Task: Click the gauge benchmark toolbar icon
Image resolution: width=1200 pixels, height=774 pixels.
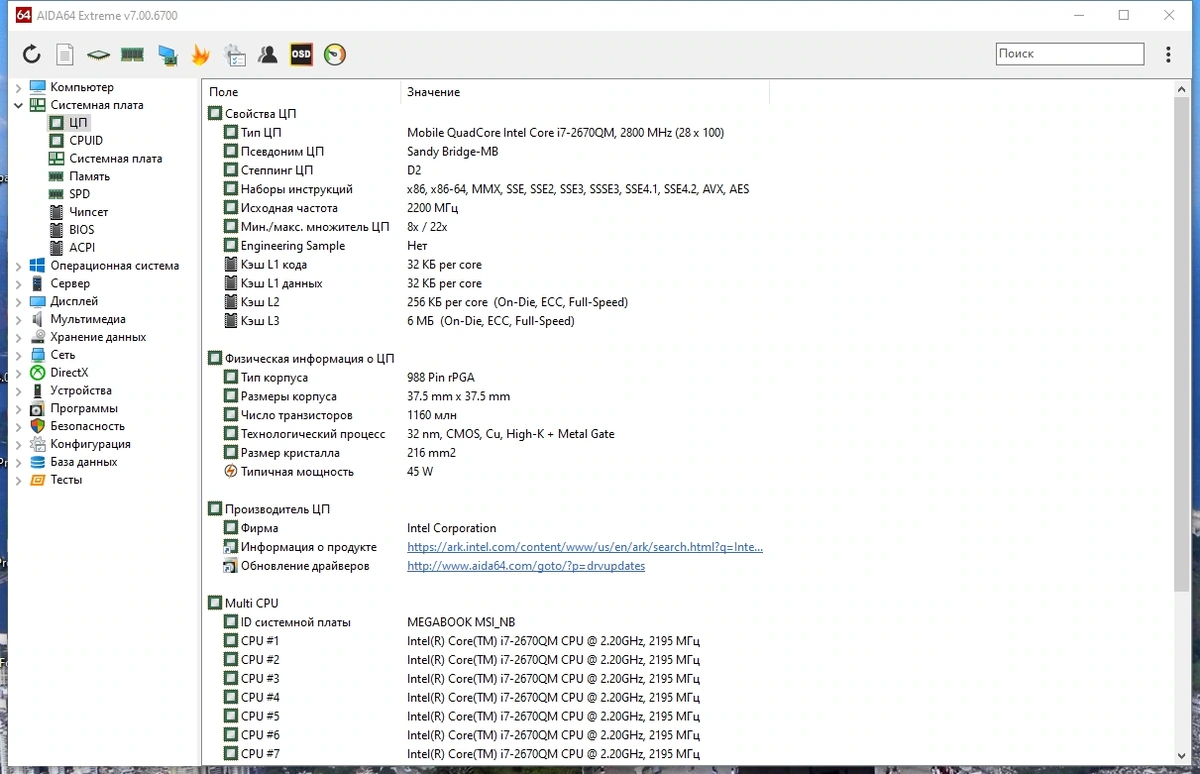Action: [335, 54]
